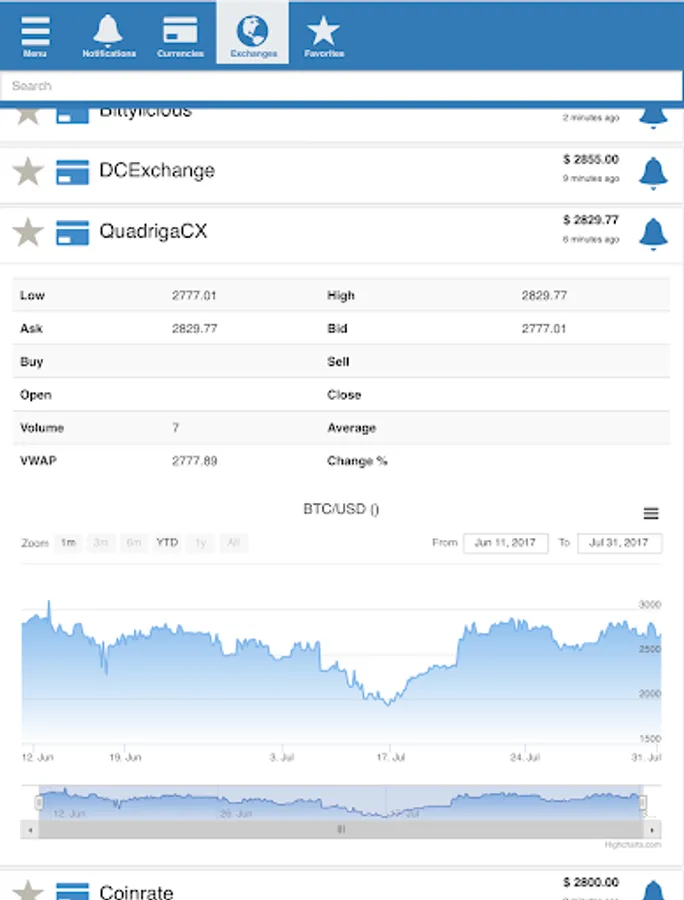Click the To date field
The image size is (684, 900).
pos(619,543)
